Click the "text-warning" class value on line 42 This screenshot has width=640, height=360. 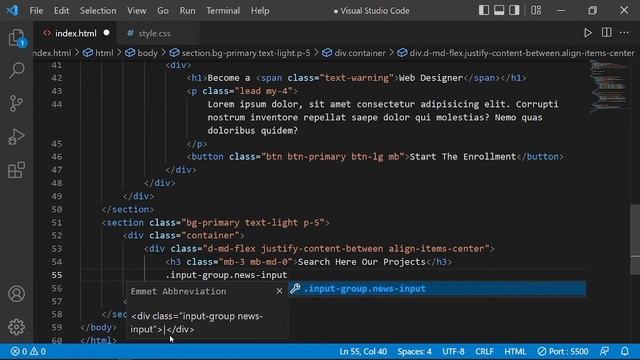356,78
